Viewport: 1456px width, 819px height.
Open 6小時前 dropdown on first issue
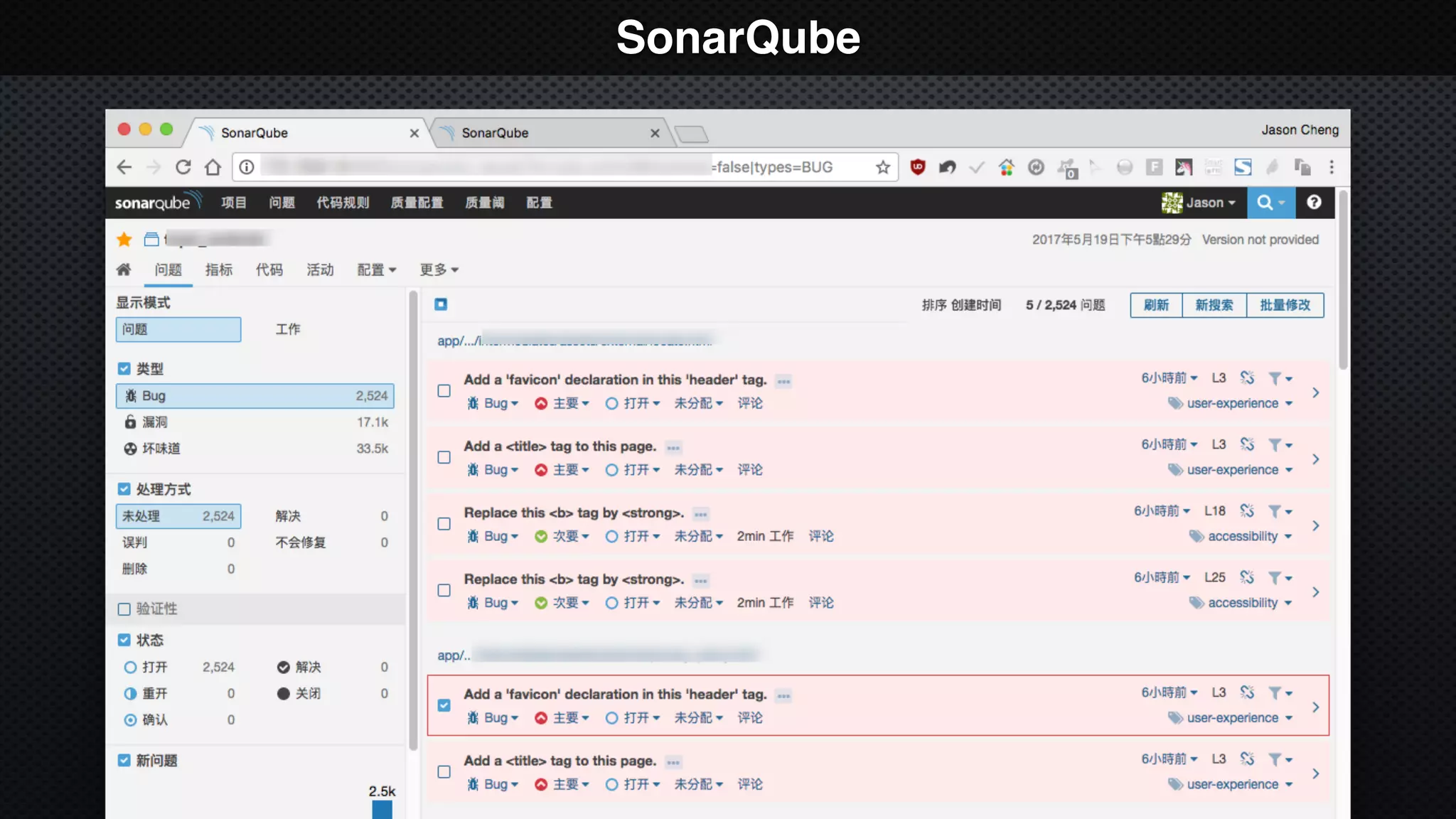1170,378
